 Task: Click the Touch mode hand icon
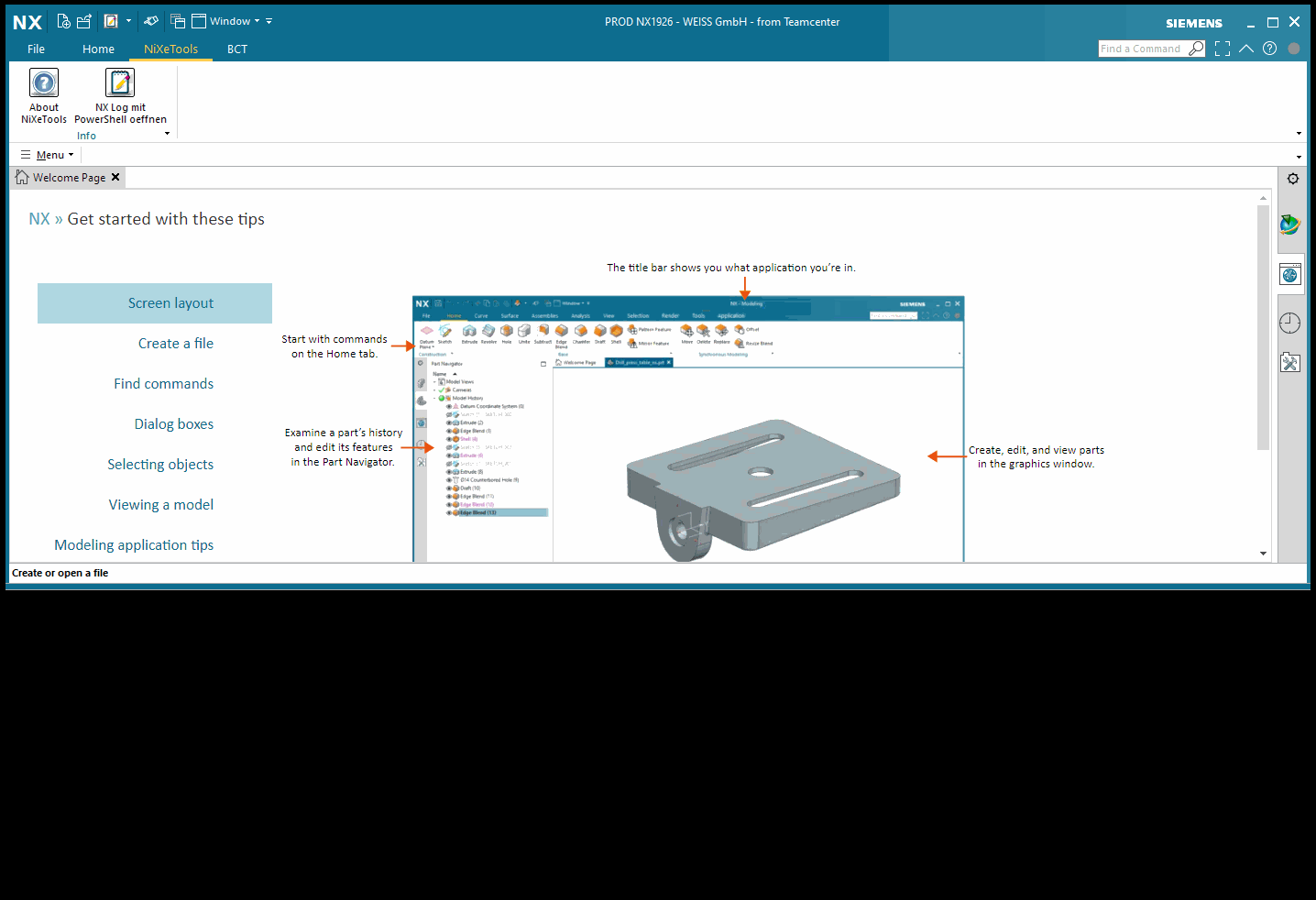(x=151, y=21)
